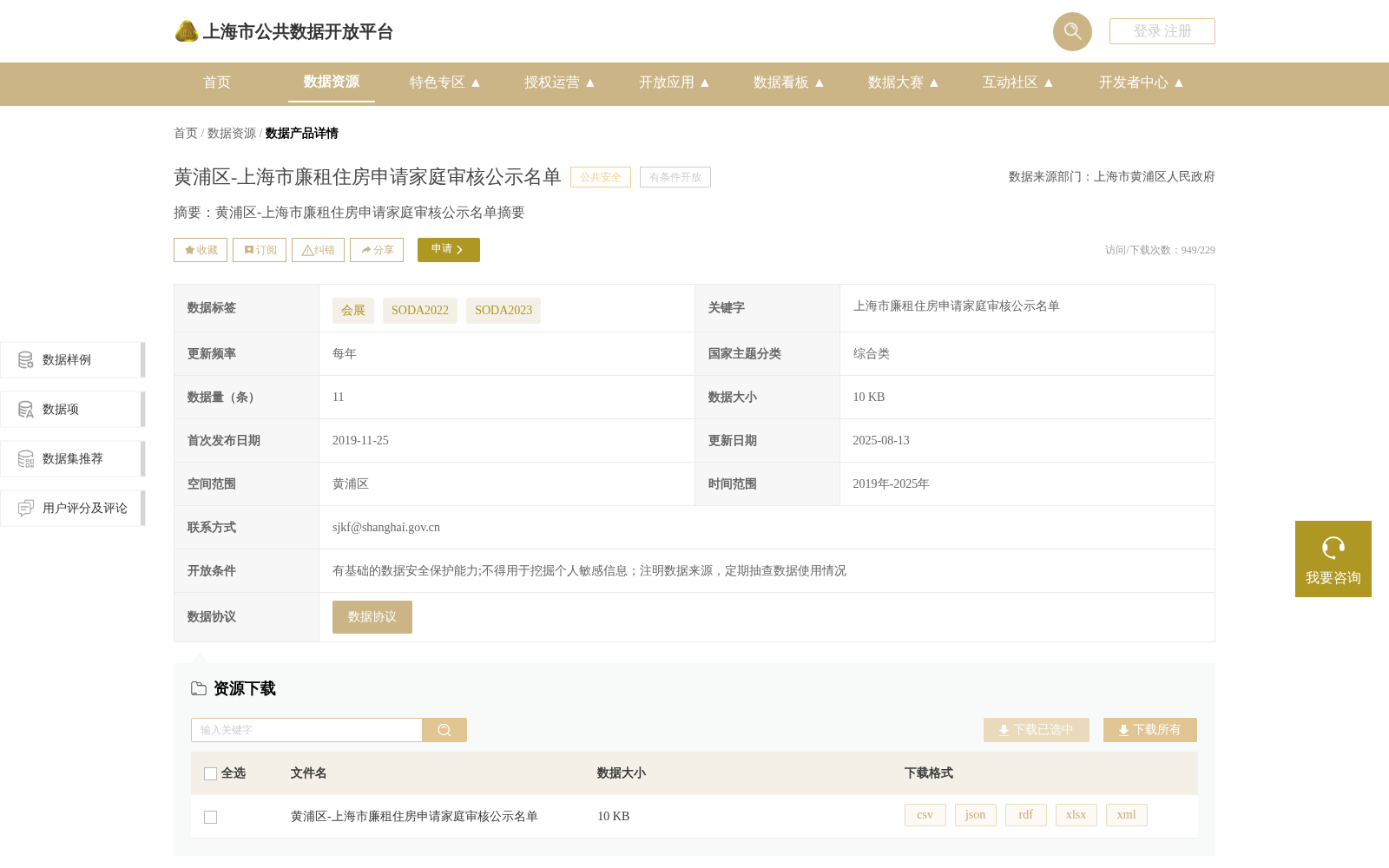Open 用户评分及评论 in the side panel
The width and height of the screenshot is (1389, 868).
[x=73, y=508]
